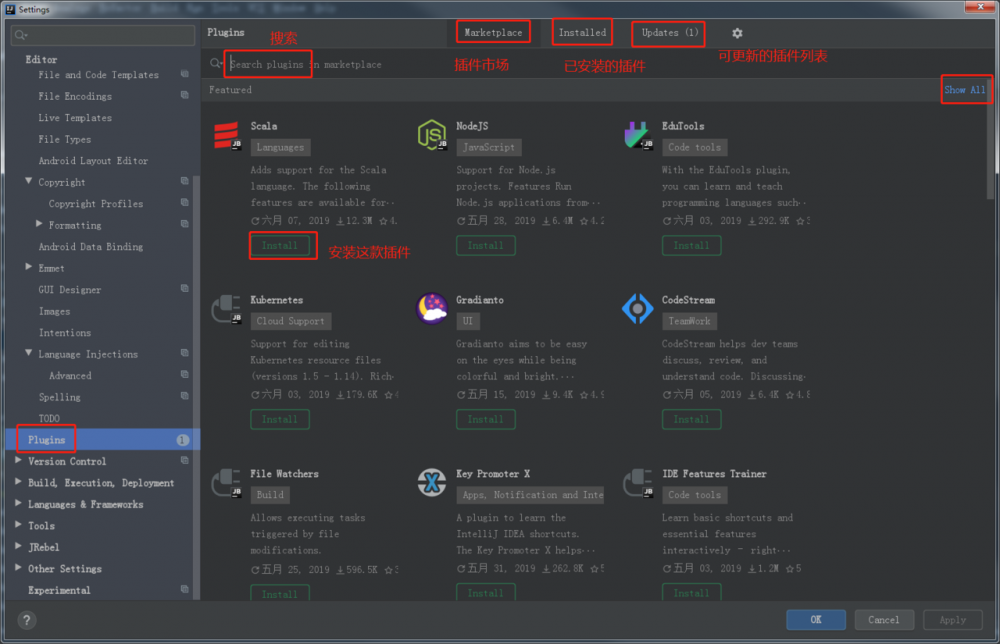
Task: Click the Scala plugin icon
Action: click(227, 135)
